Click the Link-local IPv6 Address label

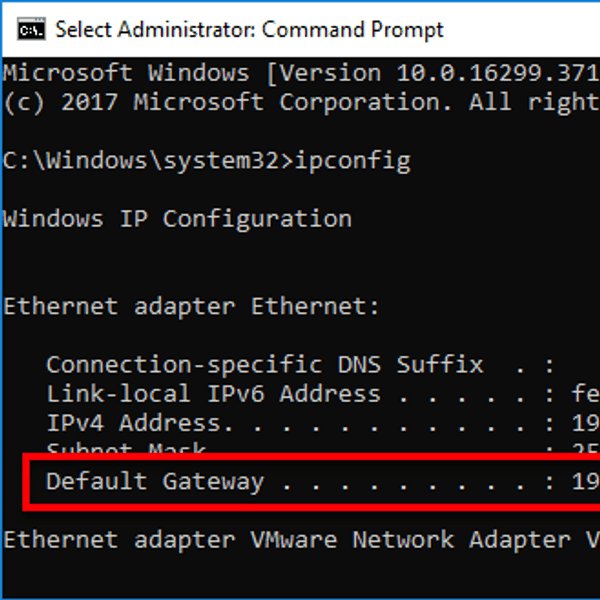click(x=214, y=394)
